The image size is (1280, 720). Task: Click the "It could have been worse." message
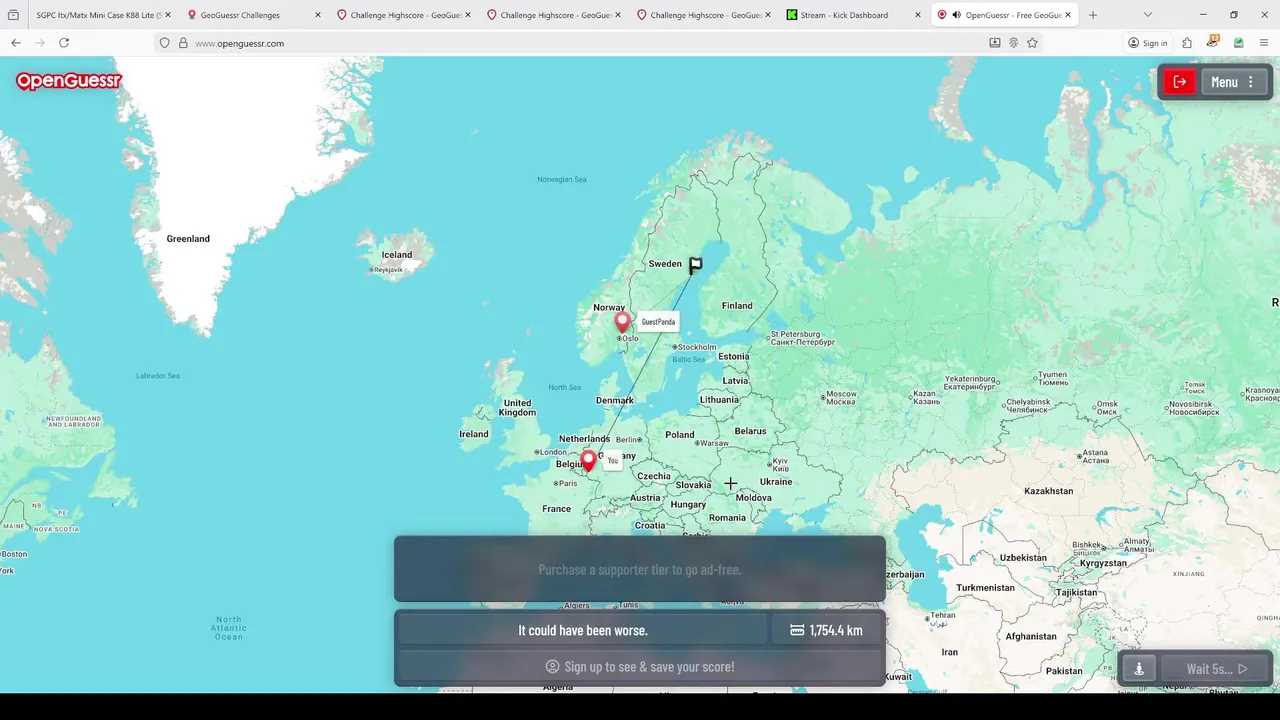click(583, 630)
